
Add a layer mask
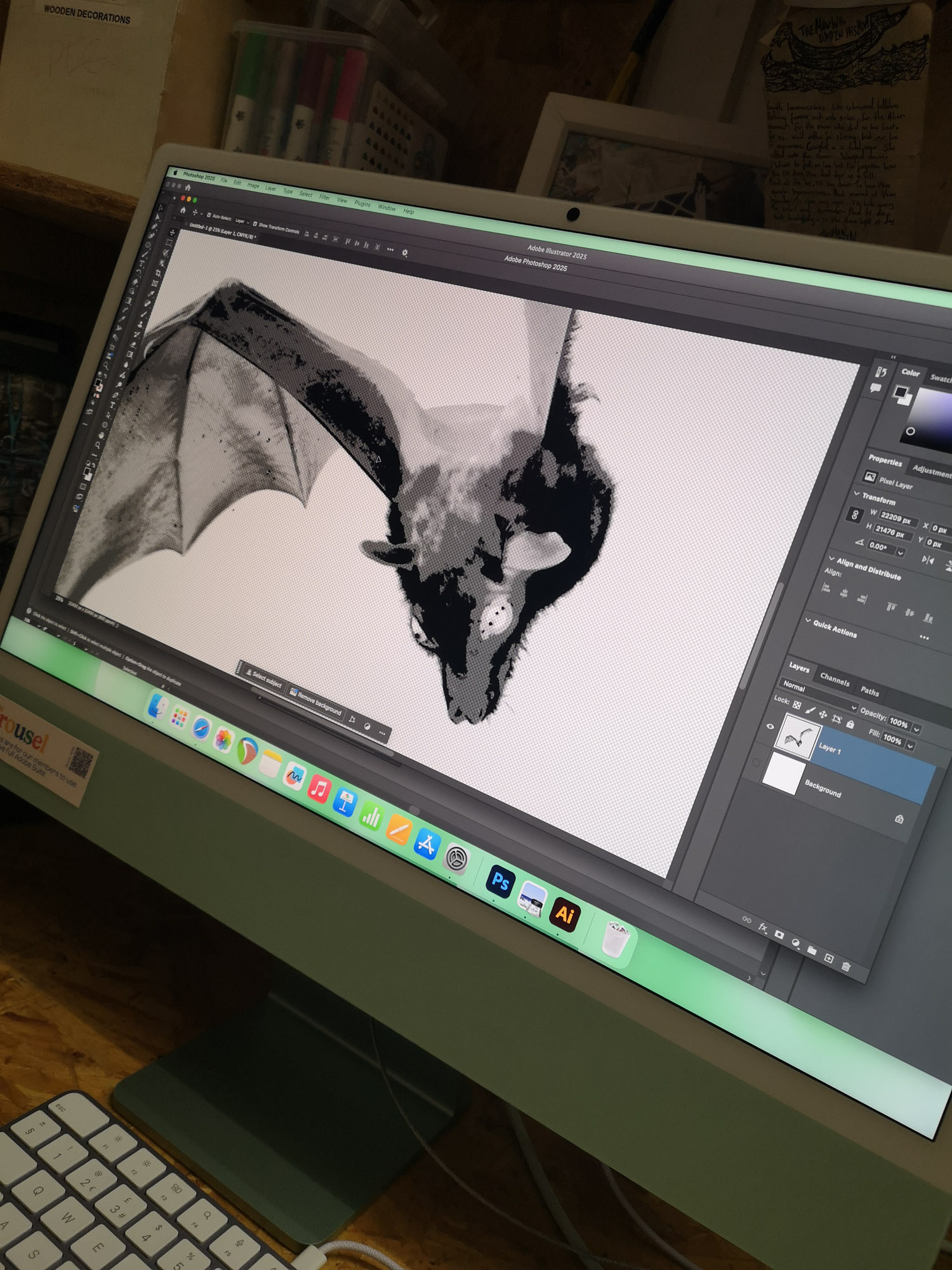pyautogui.click(x=779, y=935)
